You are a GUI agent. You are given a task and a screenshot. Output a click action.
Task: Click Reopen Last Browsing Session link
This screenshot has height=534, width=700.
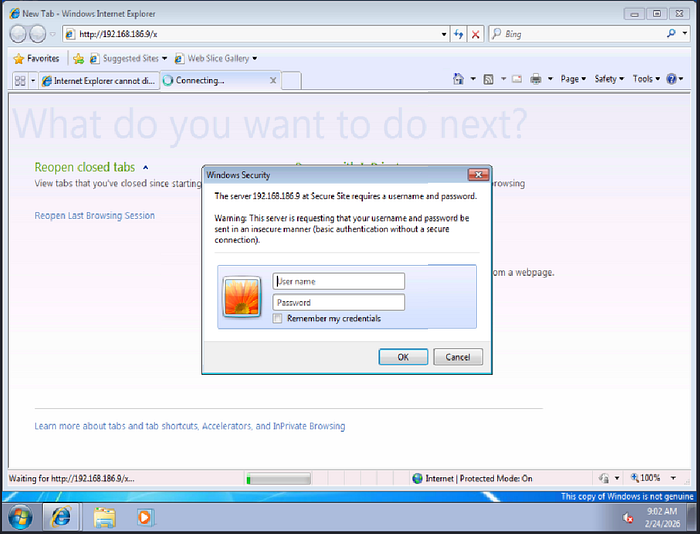tap(95, 216)
